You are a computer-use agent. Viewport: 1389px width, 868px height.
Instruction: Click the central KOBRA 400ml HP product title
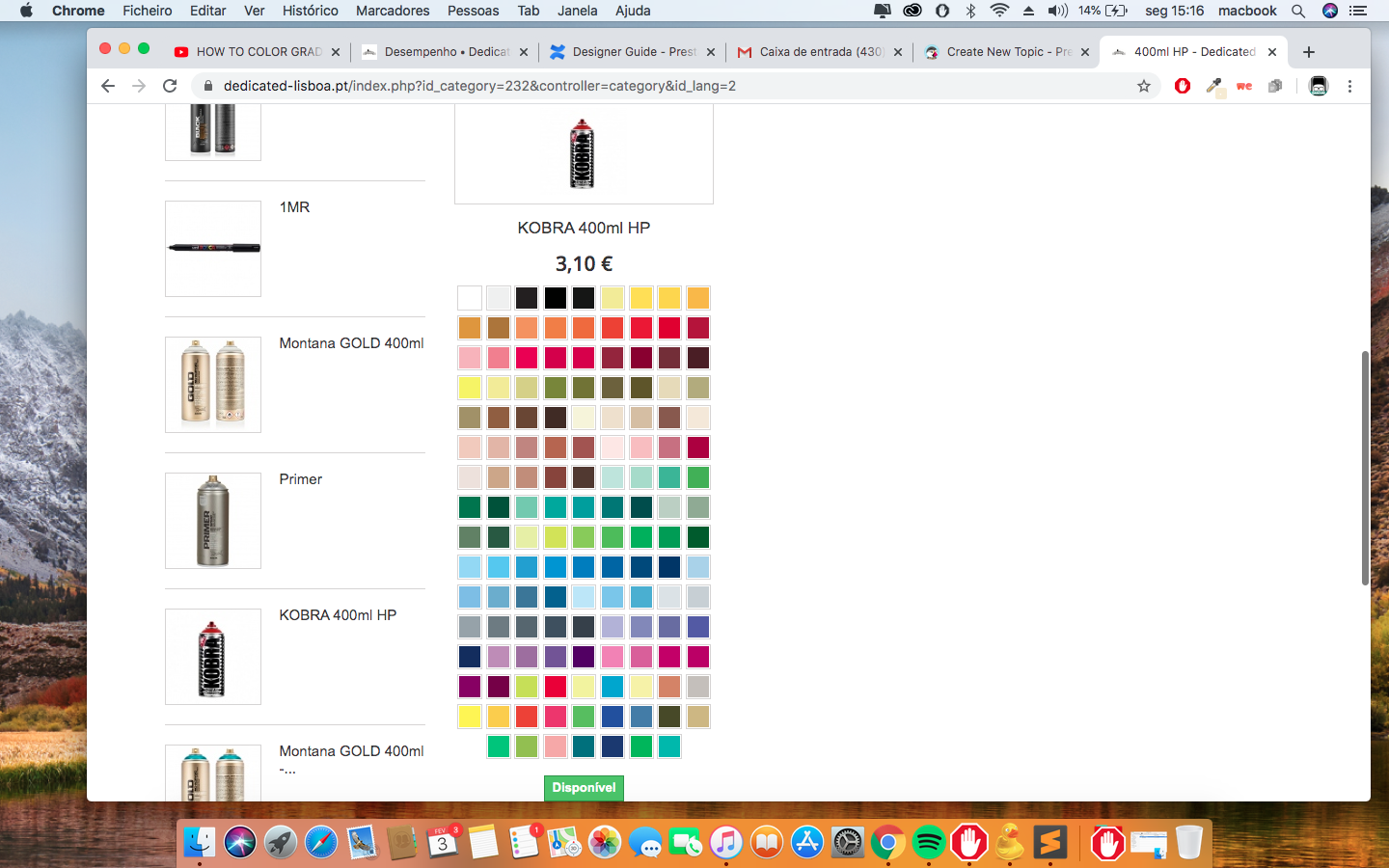click(x=584, y=228)
